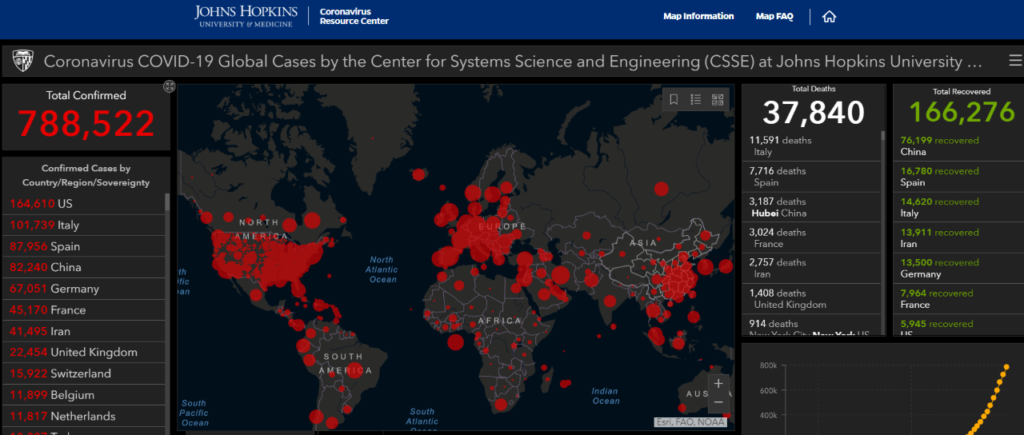
Task: Click the 7,964 recovered France entry
Action: (958, 299)
